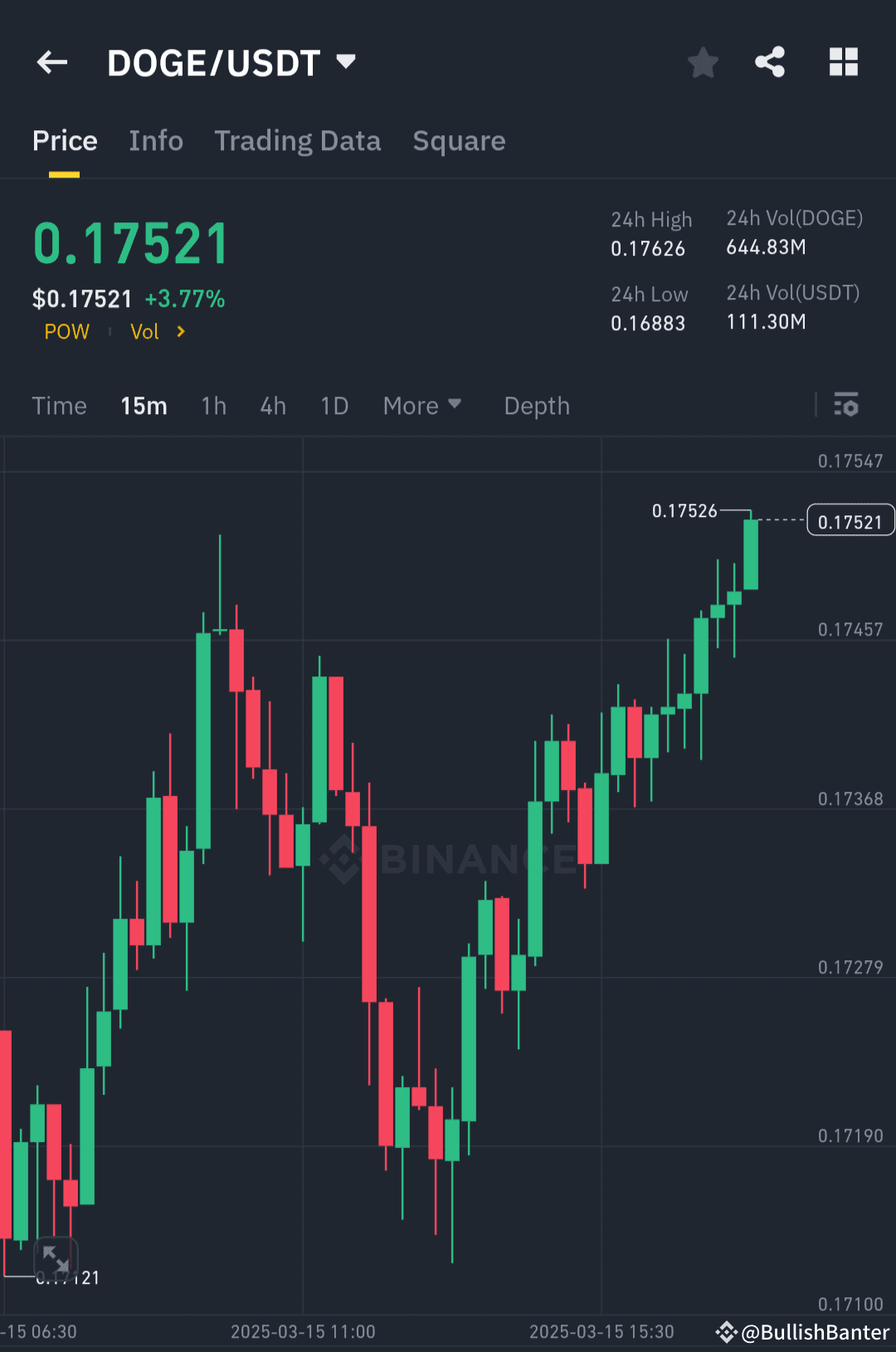896x1352 pixels.
Task: Open the apps grid icon top right
Action: [843, 61]
